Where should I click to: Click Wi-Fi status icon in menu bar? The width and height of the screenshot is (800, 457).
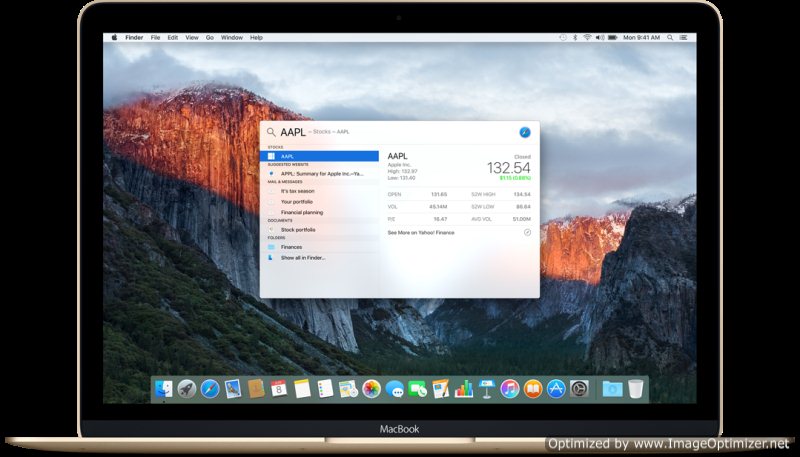pyautogui.click(x=587, y=38)
